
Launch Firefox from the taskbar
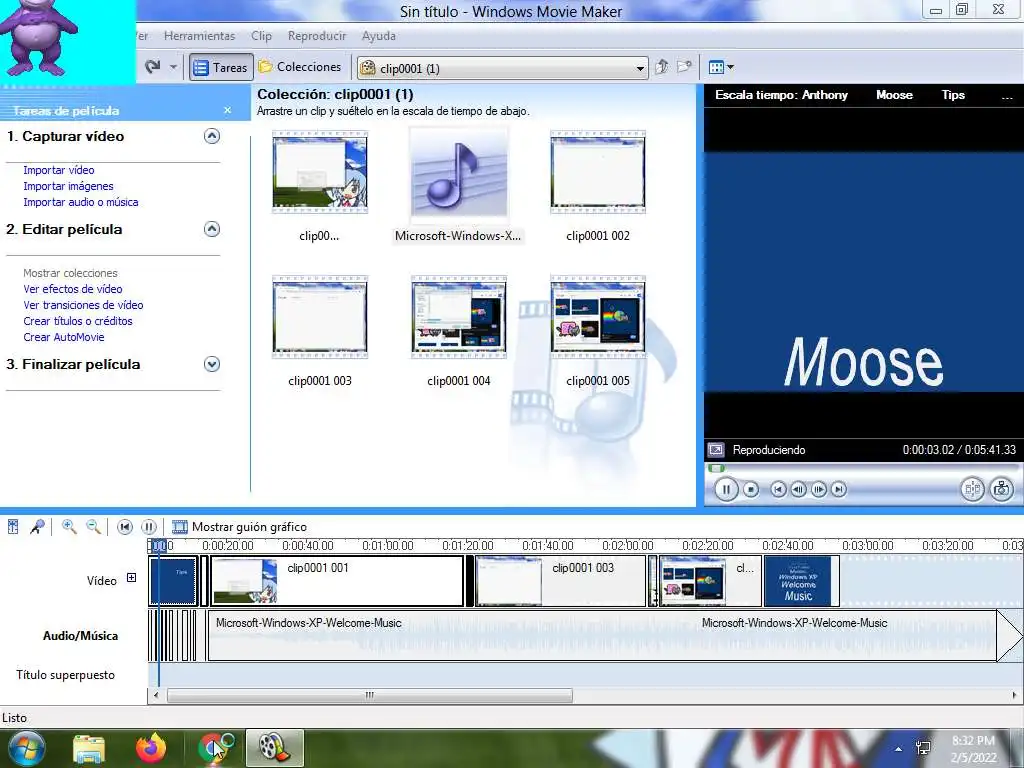coord(152,748)
